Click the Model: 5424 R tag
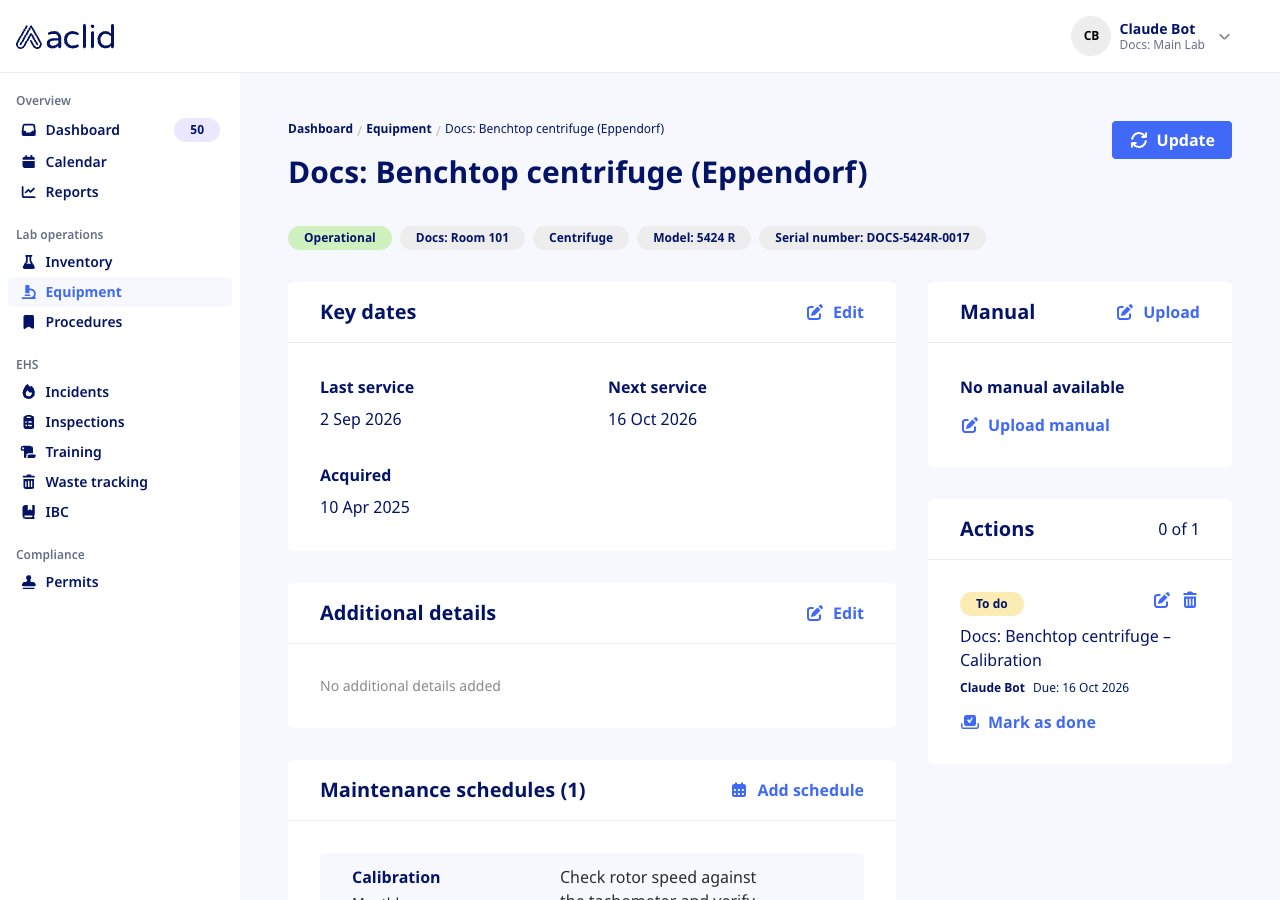1280x900 pixels. click(x=694, y=238)
